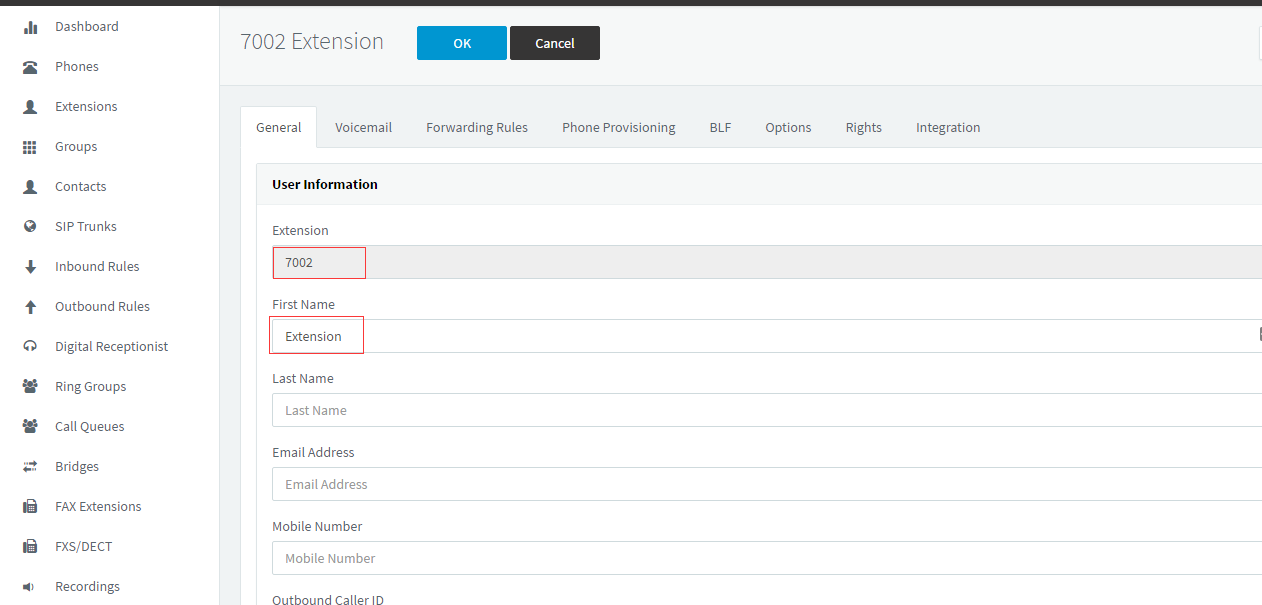1262x605 pixels.
Task: Open the Bridges page
Action: 77,467
